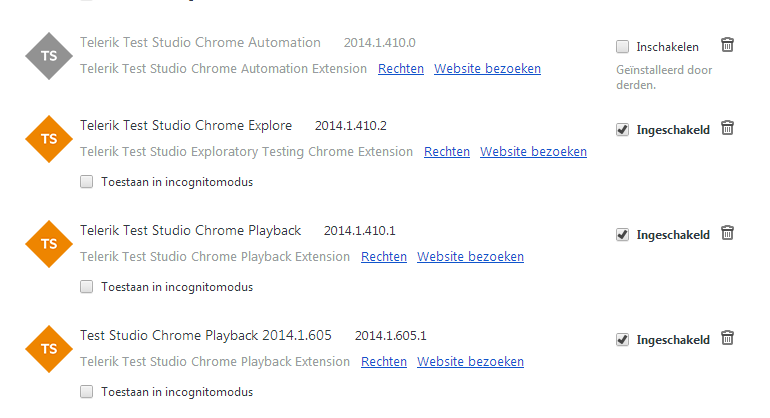Delete Telerik Chrome Automation via trash icon
This screenshot has height=418, width=770.
point(727,45)
